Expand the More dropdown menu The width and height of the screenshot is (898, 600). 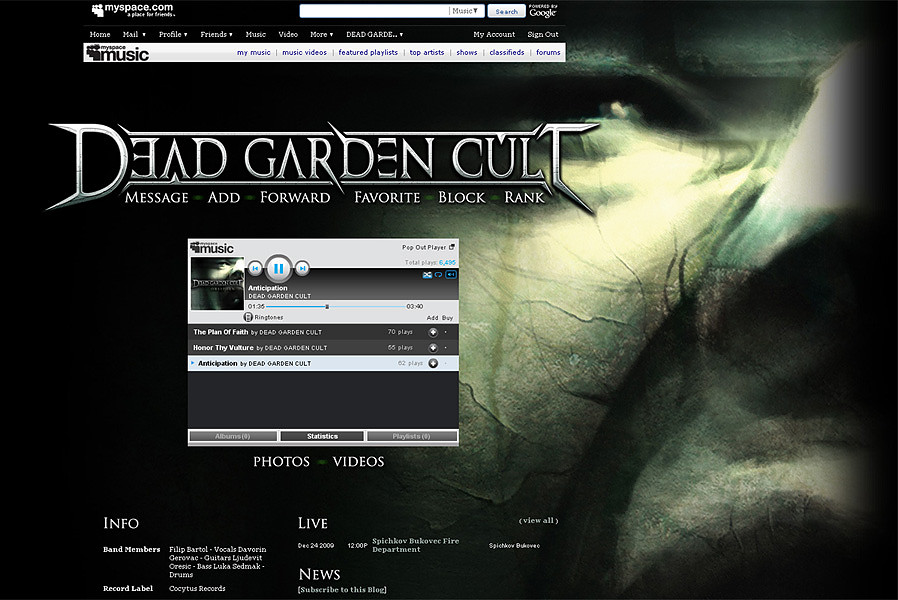pyautogui.click(x=321, y=34)
